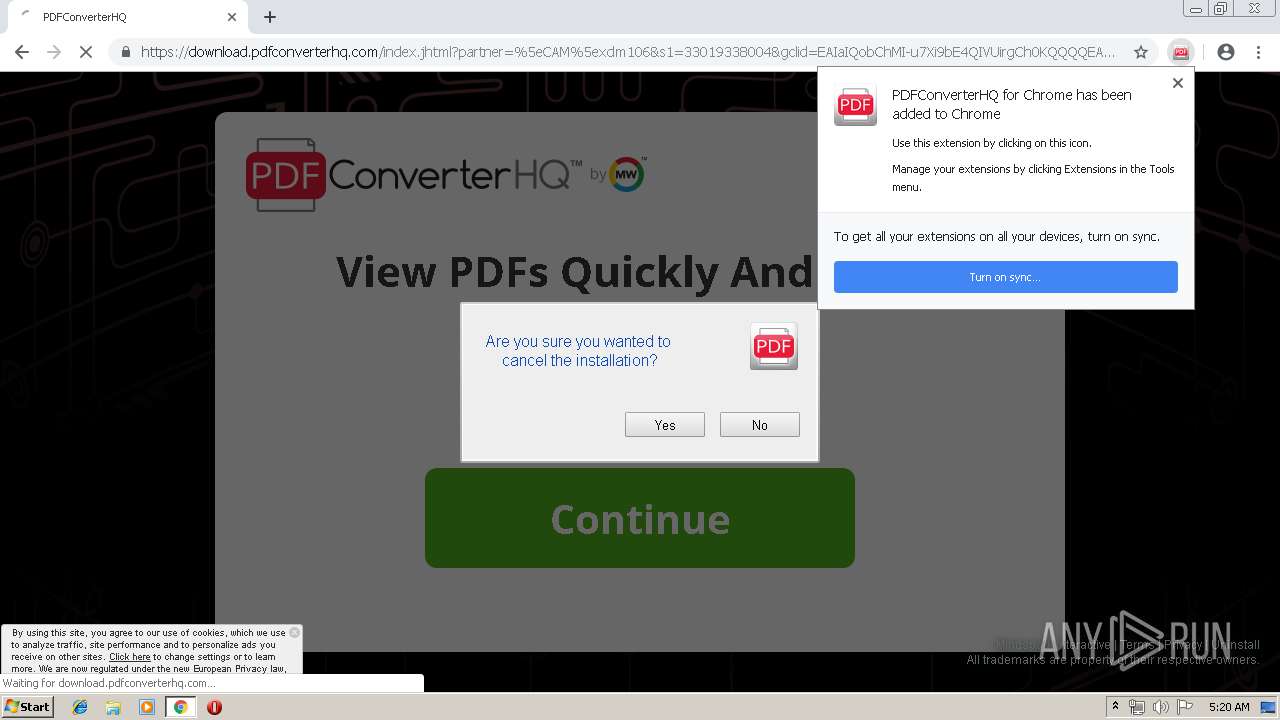This screenshot has width=1280, height=720.
Task: Bookmark this page with the star icon
Action: click(1140, 52)
